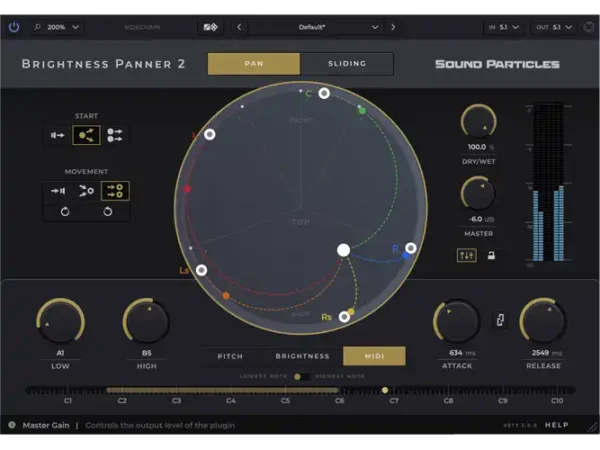The height and width of the screenshot is (450, 600).
Task: Select the highlighted third Movement mode
Action: (115, 191)
